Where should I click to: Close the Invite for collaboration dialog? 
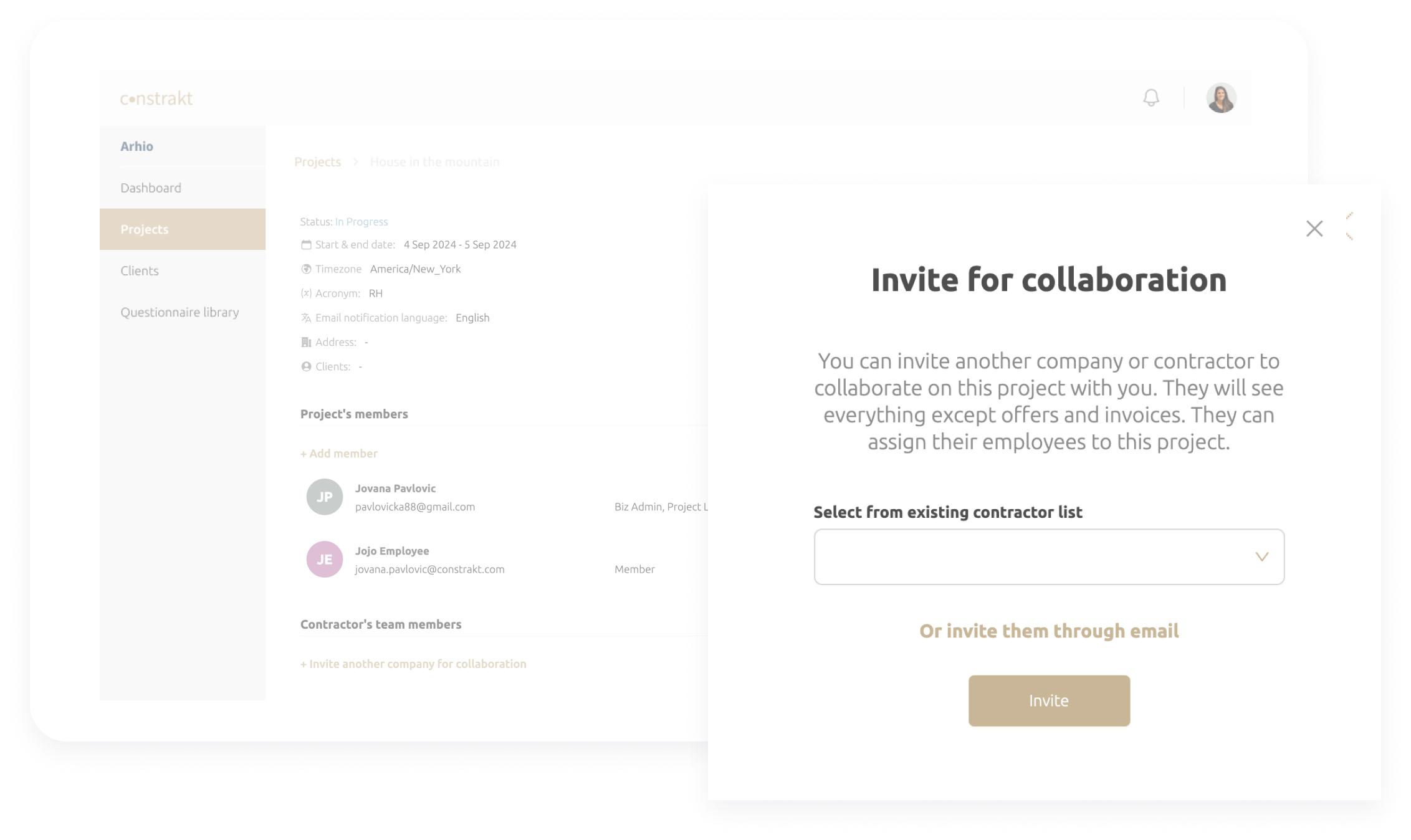(1314, 229)
